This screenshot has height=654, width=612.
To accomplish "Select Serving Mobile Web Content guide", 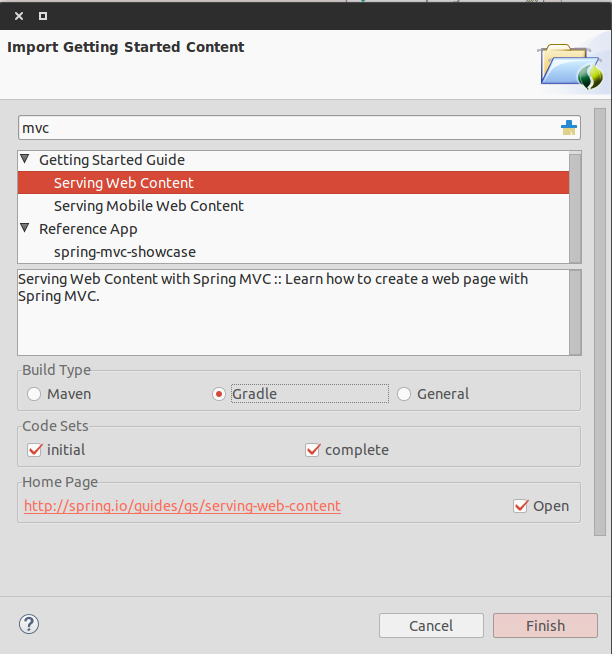I will point(293,206).
